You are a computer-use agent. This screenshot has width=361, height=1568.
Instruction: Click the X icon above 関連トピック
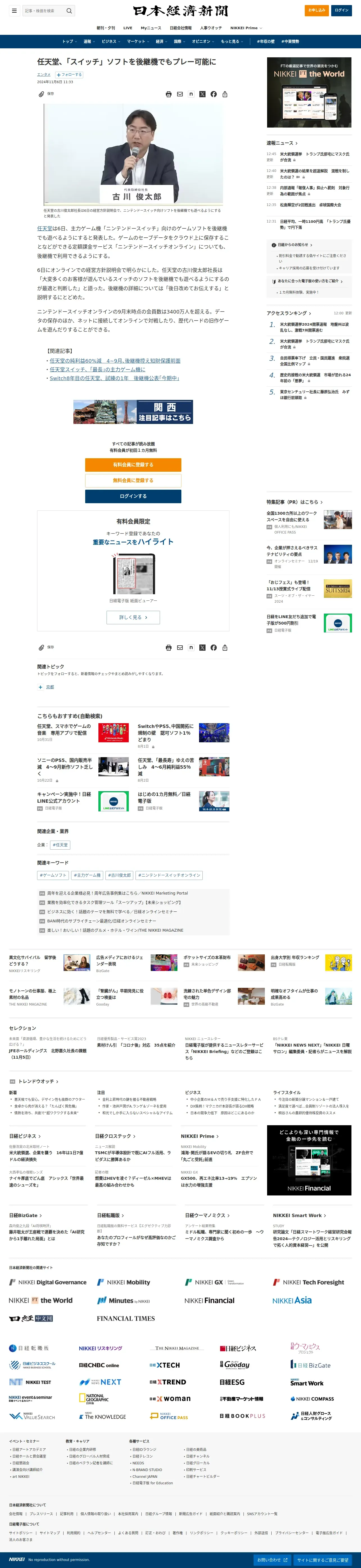pos(202,648)
